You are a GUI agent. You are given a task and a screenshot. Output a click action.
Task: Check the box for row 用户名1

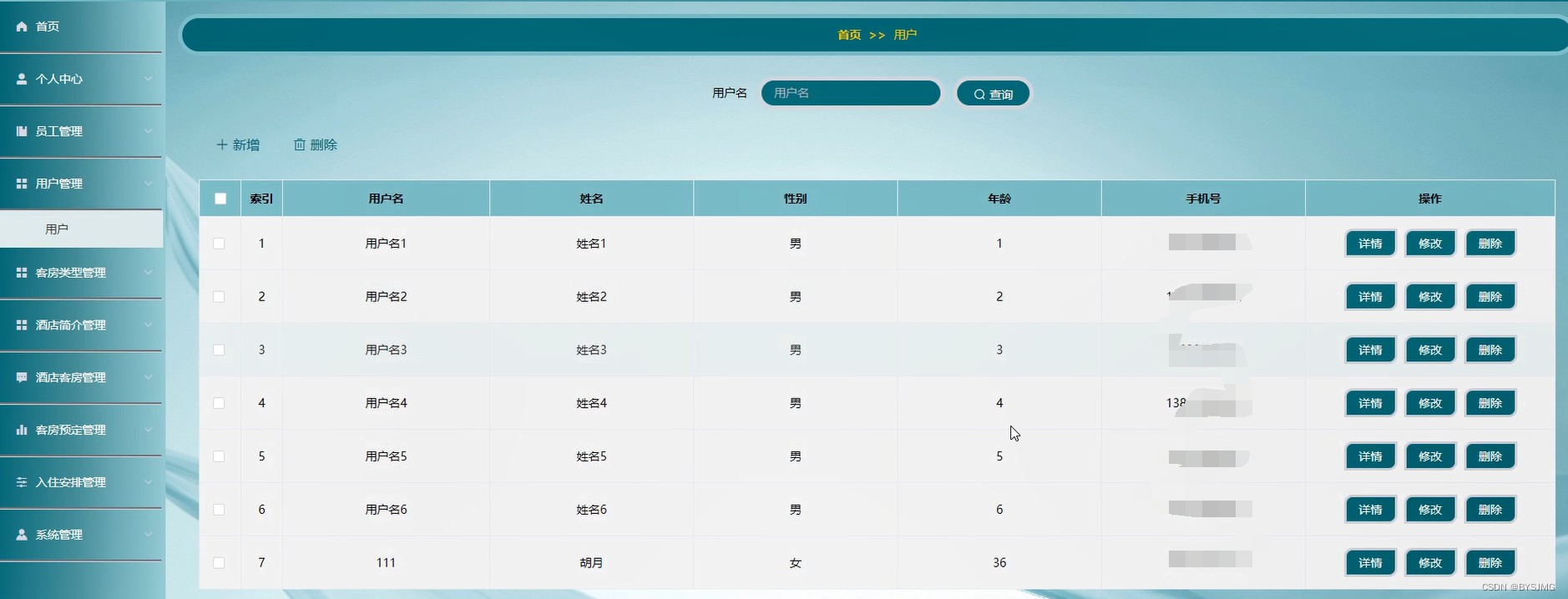219,244
